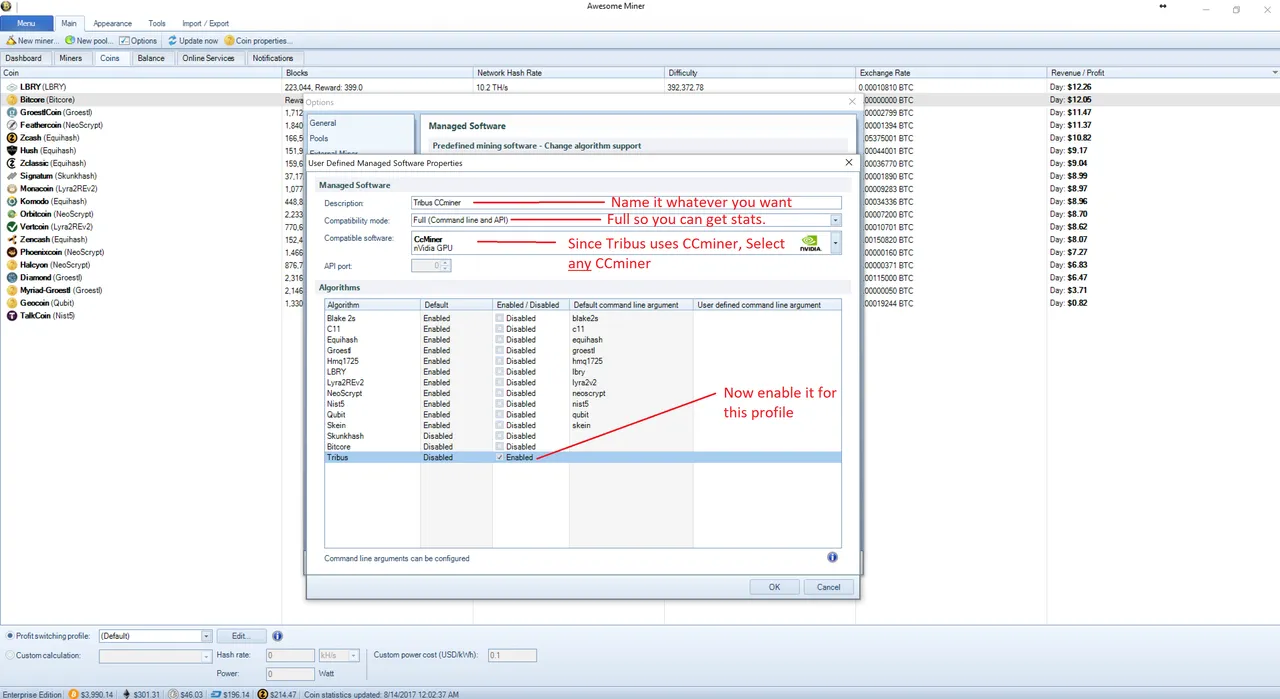Open the Balance tab
The height and width of the screenshot is (699, 1280).
pyautogui.click(x=151, y=58)
